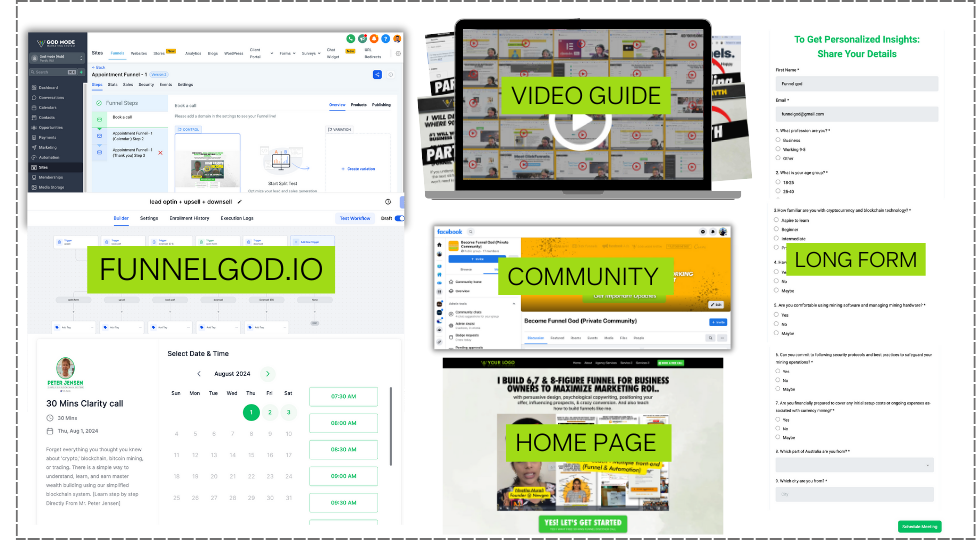Click the First Name input field
Viewport: 976px width, 540px height.
[x=856, y=83]
